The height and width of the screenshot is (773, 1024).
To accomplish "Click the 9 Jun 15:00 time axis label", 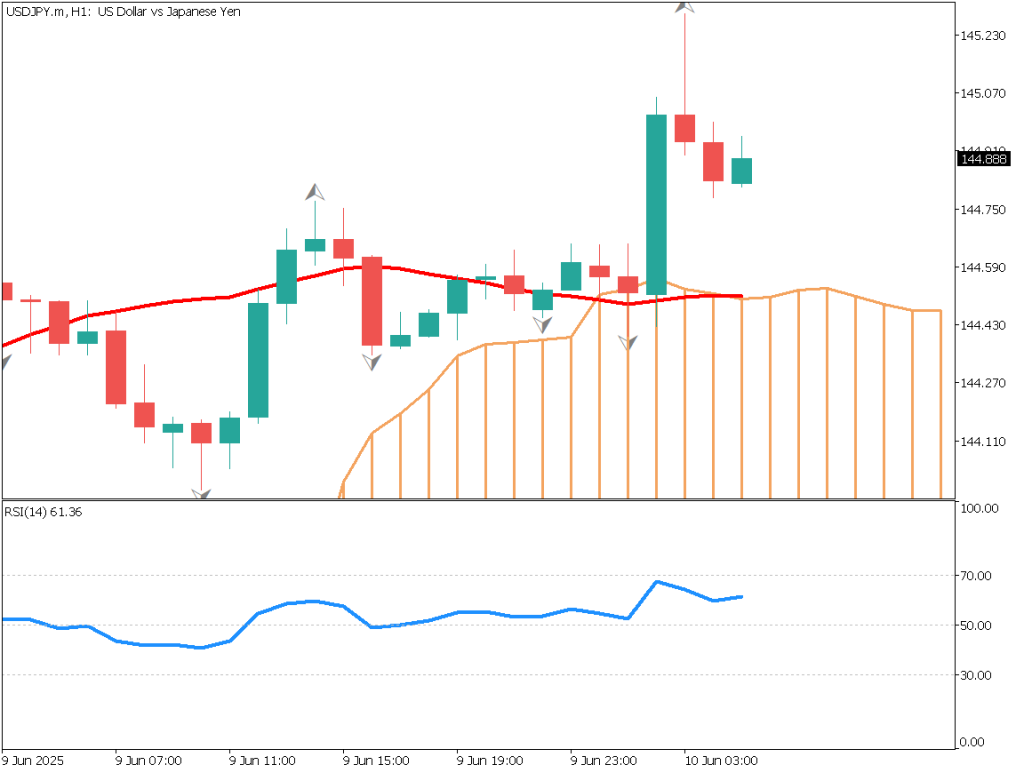I will tap(376, 760).
